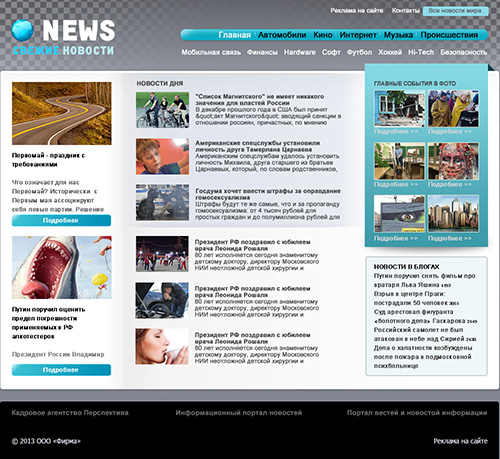Open the ice rink night thumbnail
The height and width of the screenshot is (459, 500).
162,254
